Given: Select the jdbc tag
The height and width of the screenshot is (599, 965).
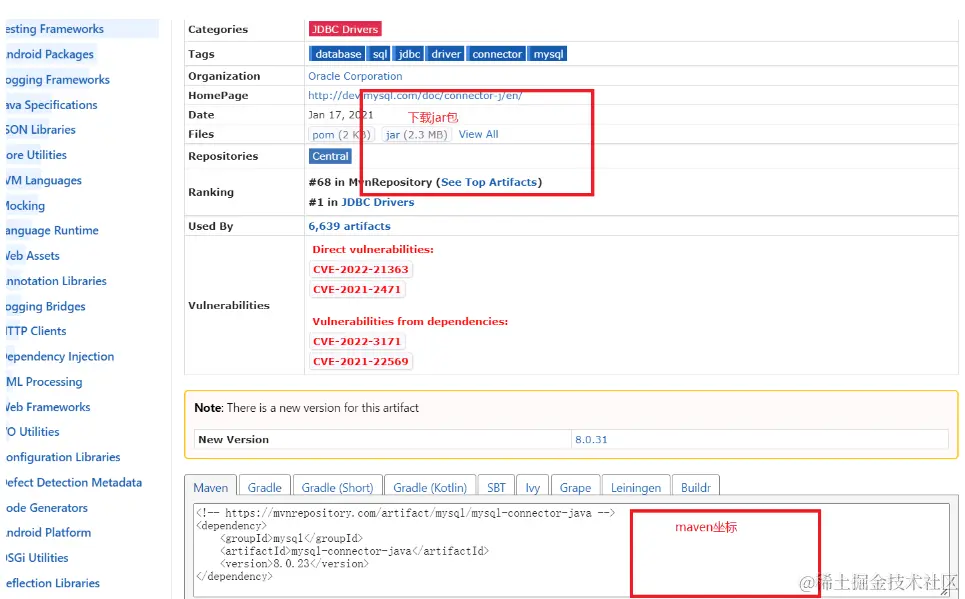Looking at the screenshot, I should (409, 54).
